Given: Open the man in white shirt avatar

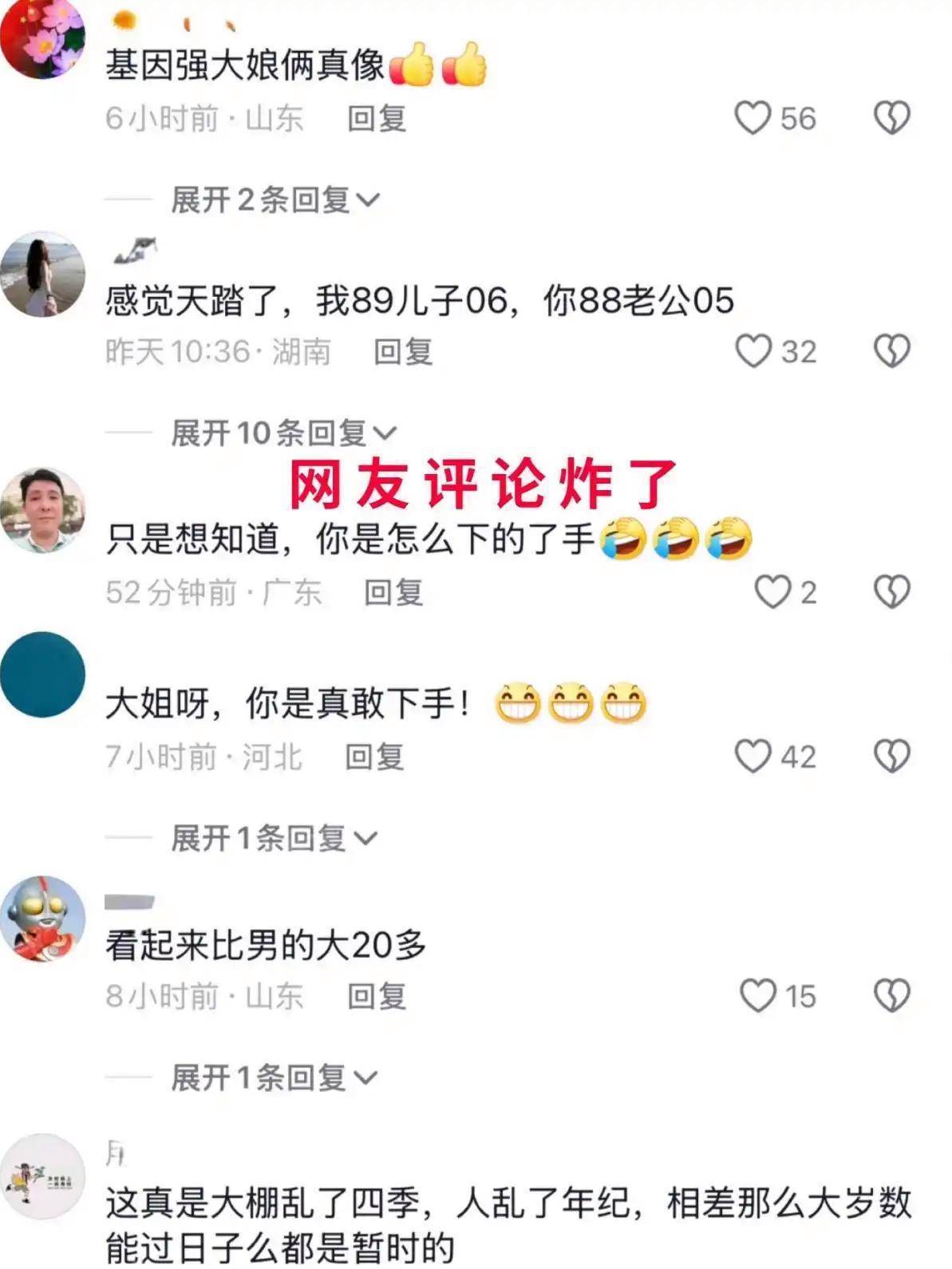Looking at the screenshot, I should (x=42, y=511).
